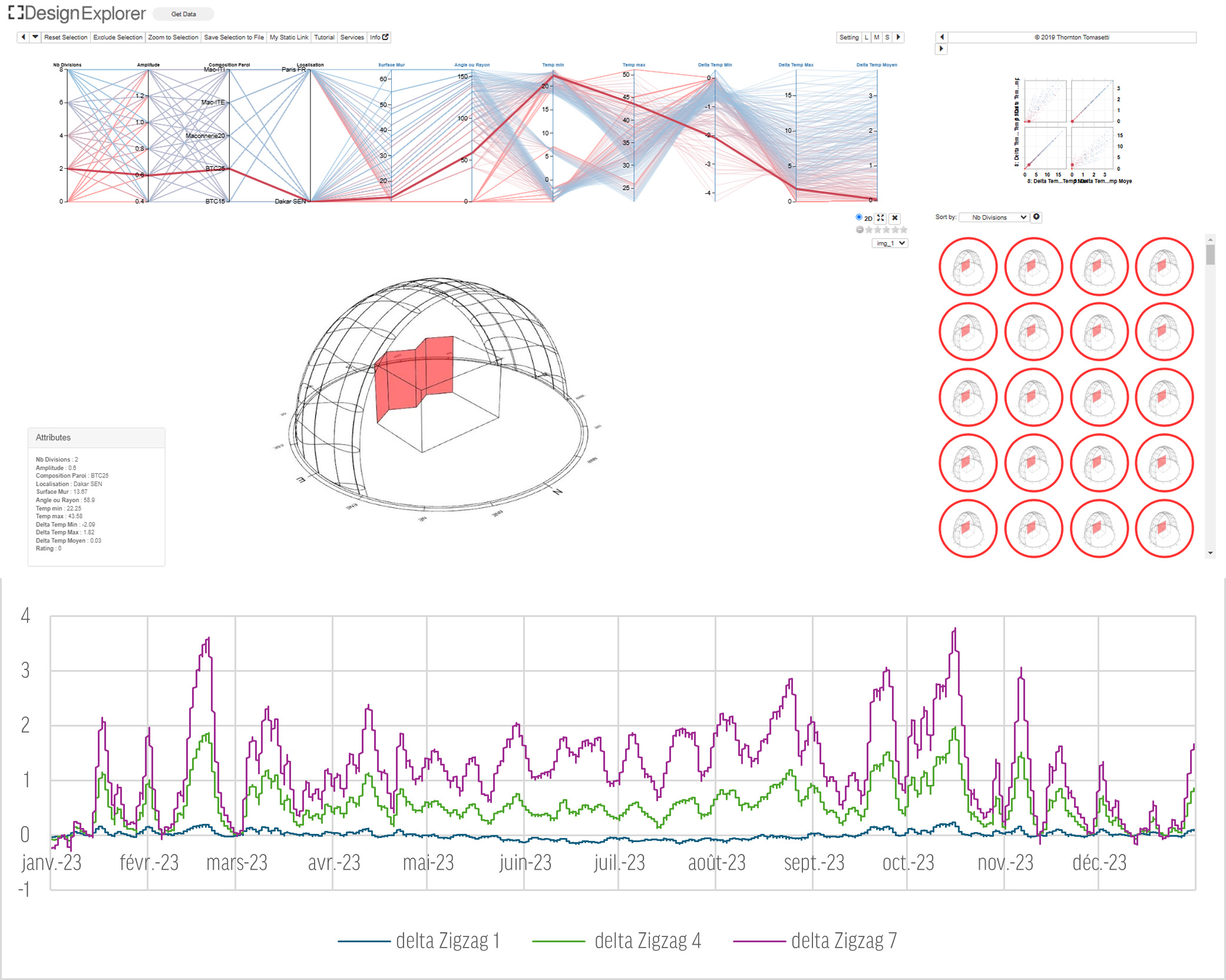
Task: Open the Sort by Nb Divisions dropdown
Action: coord(994,217)
